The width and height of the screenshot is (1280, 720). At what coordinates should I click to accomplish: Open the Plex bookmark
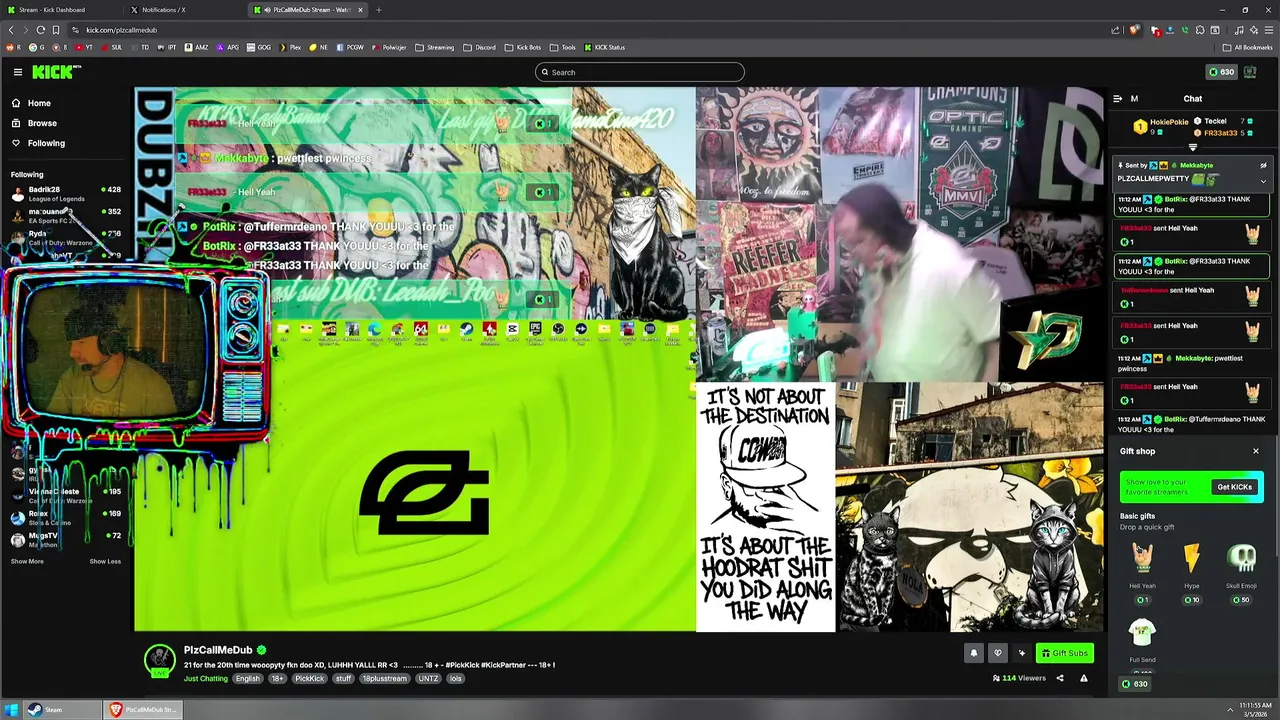(290, 47)
